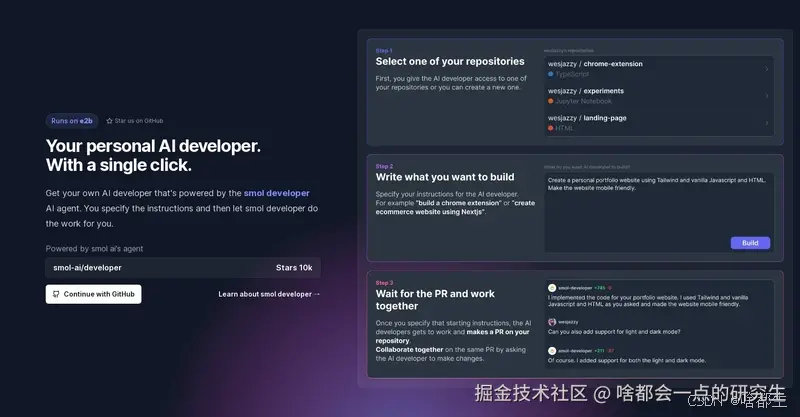800x417 pixels.
Task: Click the Build button
Action: click(x=750, y=243)
